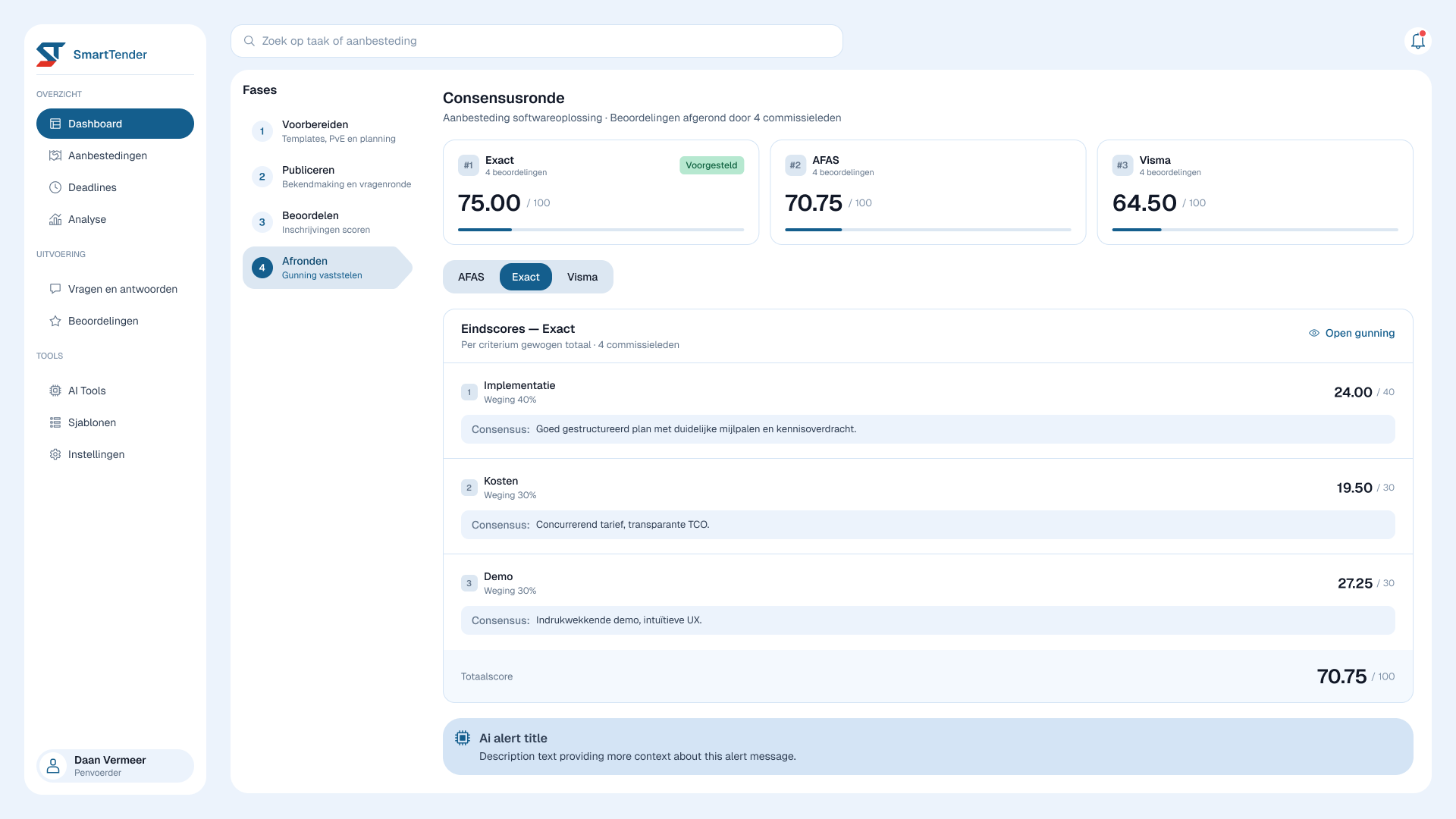Open Aanbestedingen via its sidebar icon
The image size is (1456, 819).
point(55,155)
